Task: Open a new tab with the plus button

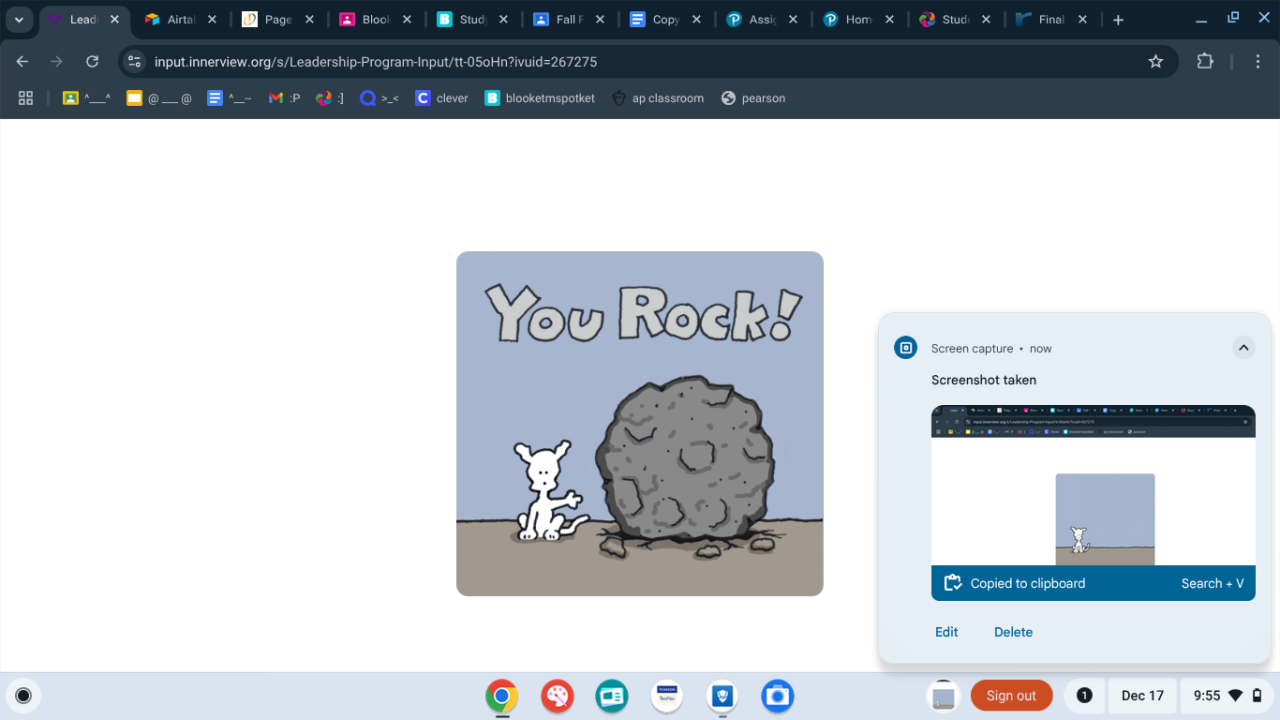Action: point(1118,20)
